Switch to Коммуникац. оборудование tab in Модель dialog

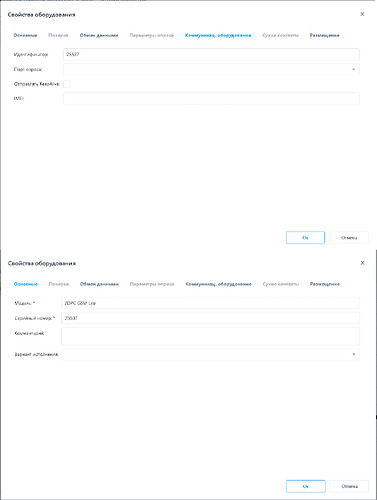pos(218,284)
